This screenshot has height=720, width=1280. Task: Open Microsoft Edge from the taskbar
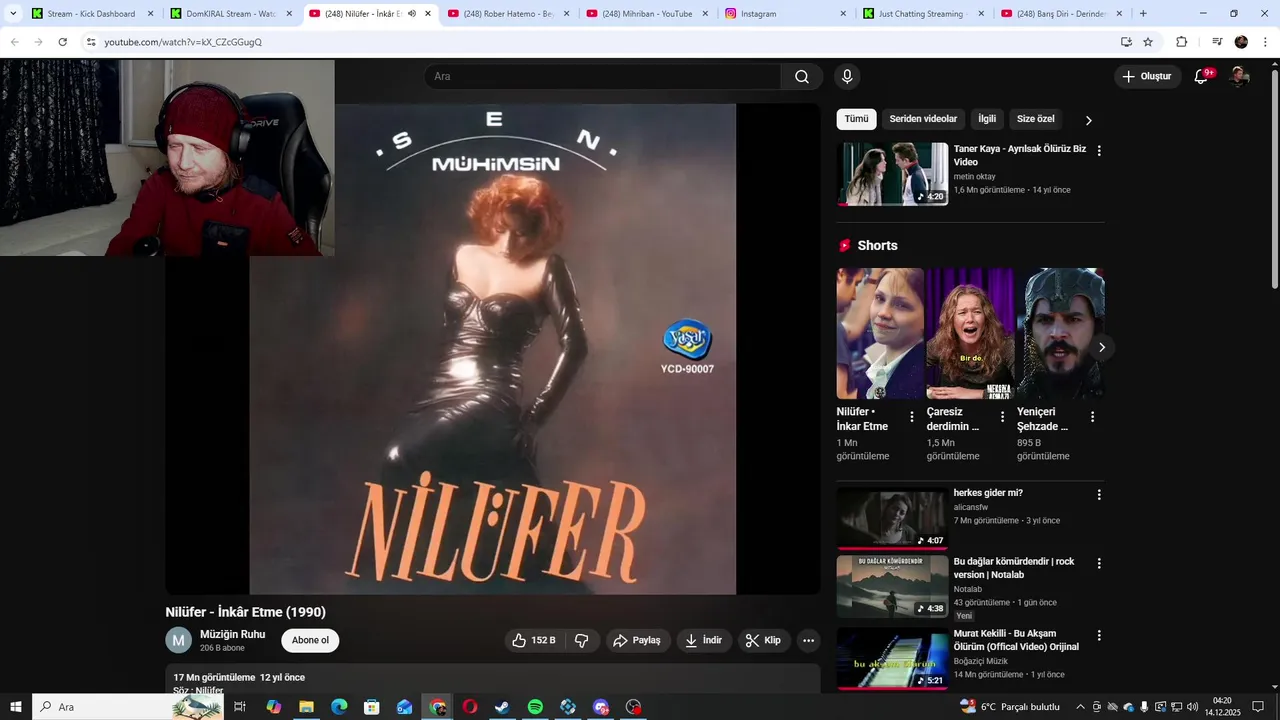pyautogui.click(x=338, y=707)
